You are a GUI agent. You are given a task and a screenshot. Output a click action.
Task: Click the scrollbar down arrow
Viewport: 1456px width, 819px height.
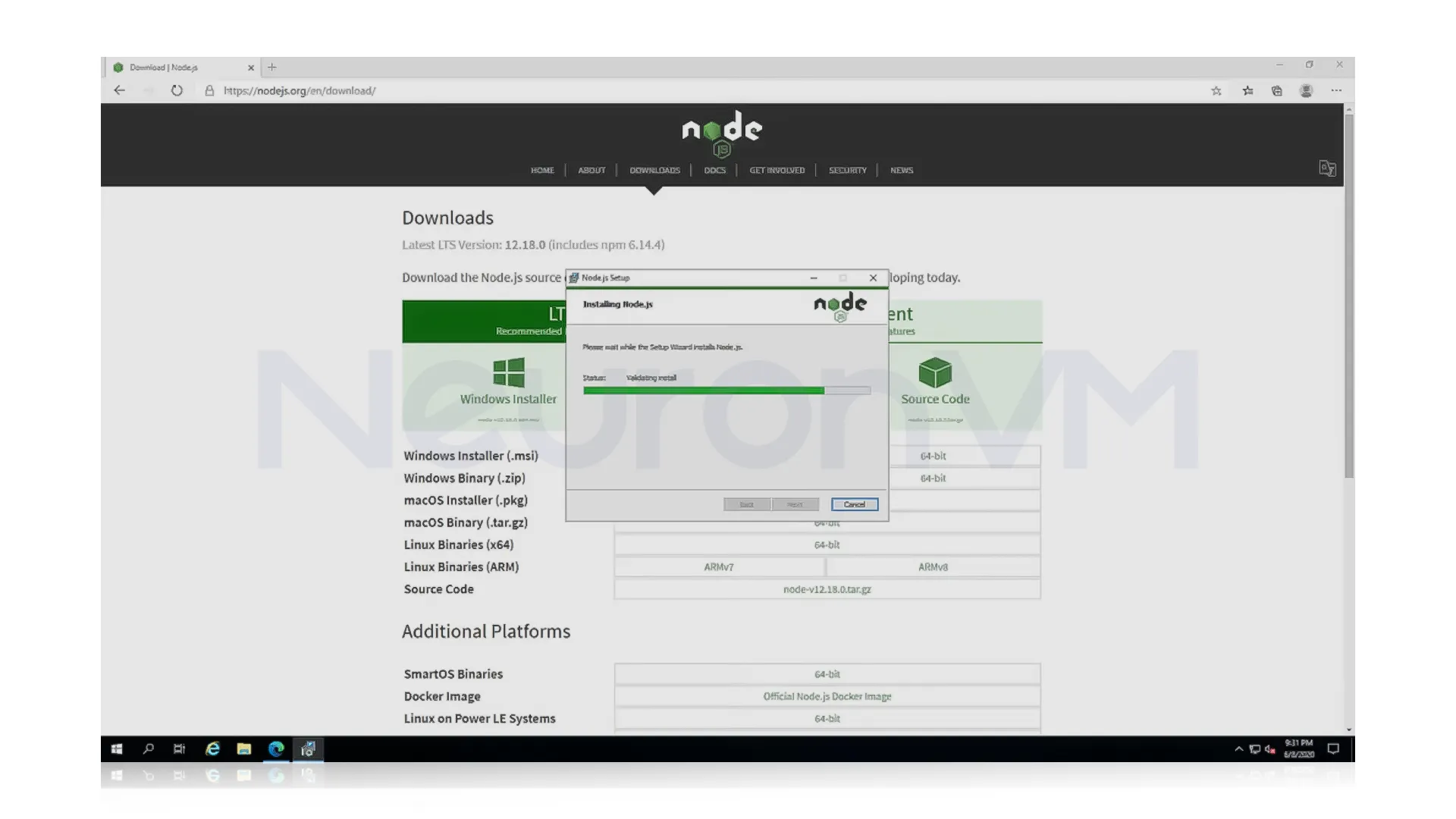1349,730
